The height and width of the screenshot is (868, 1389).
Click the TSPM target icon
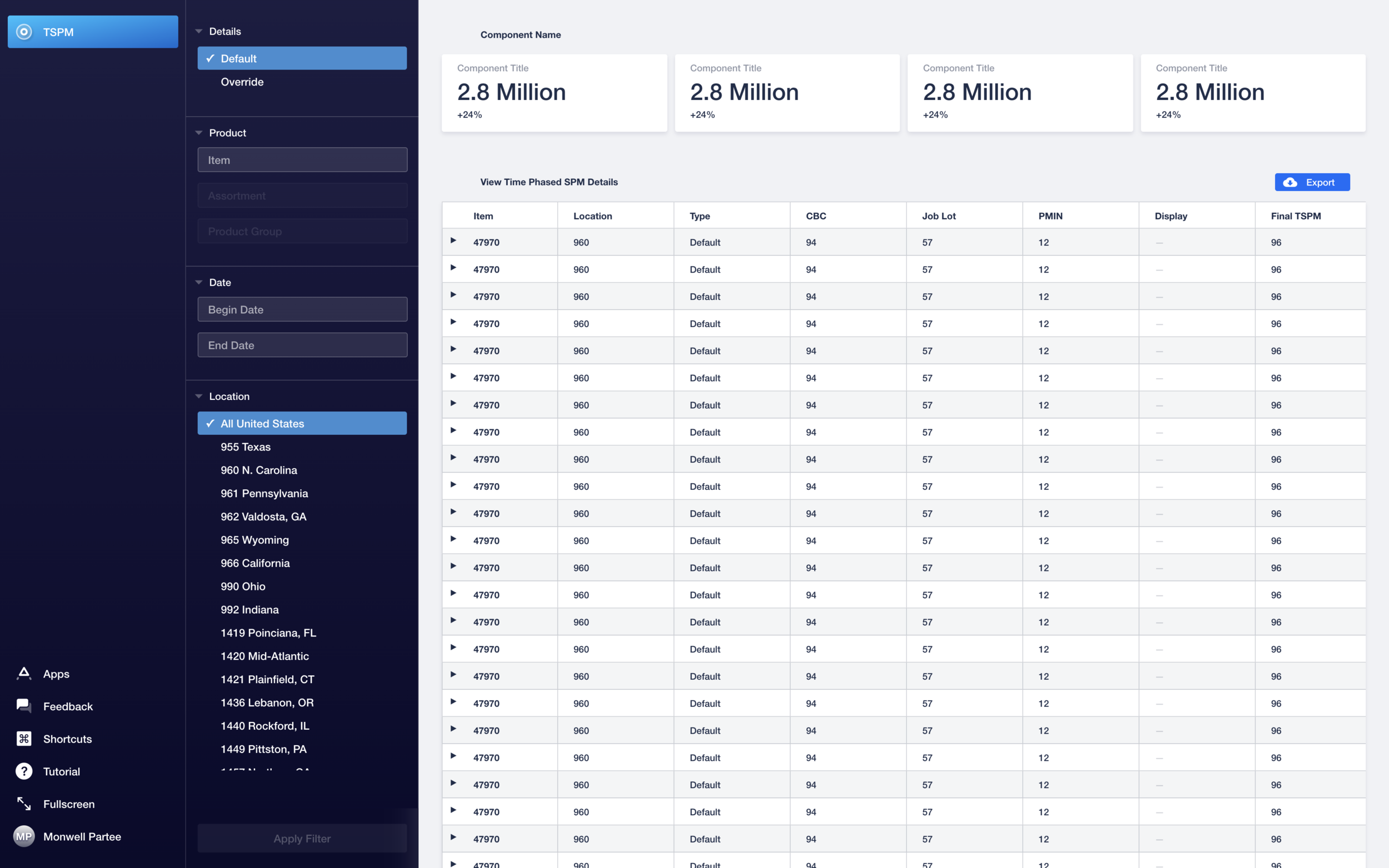[x=24, y=32]
